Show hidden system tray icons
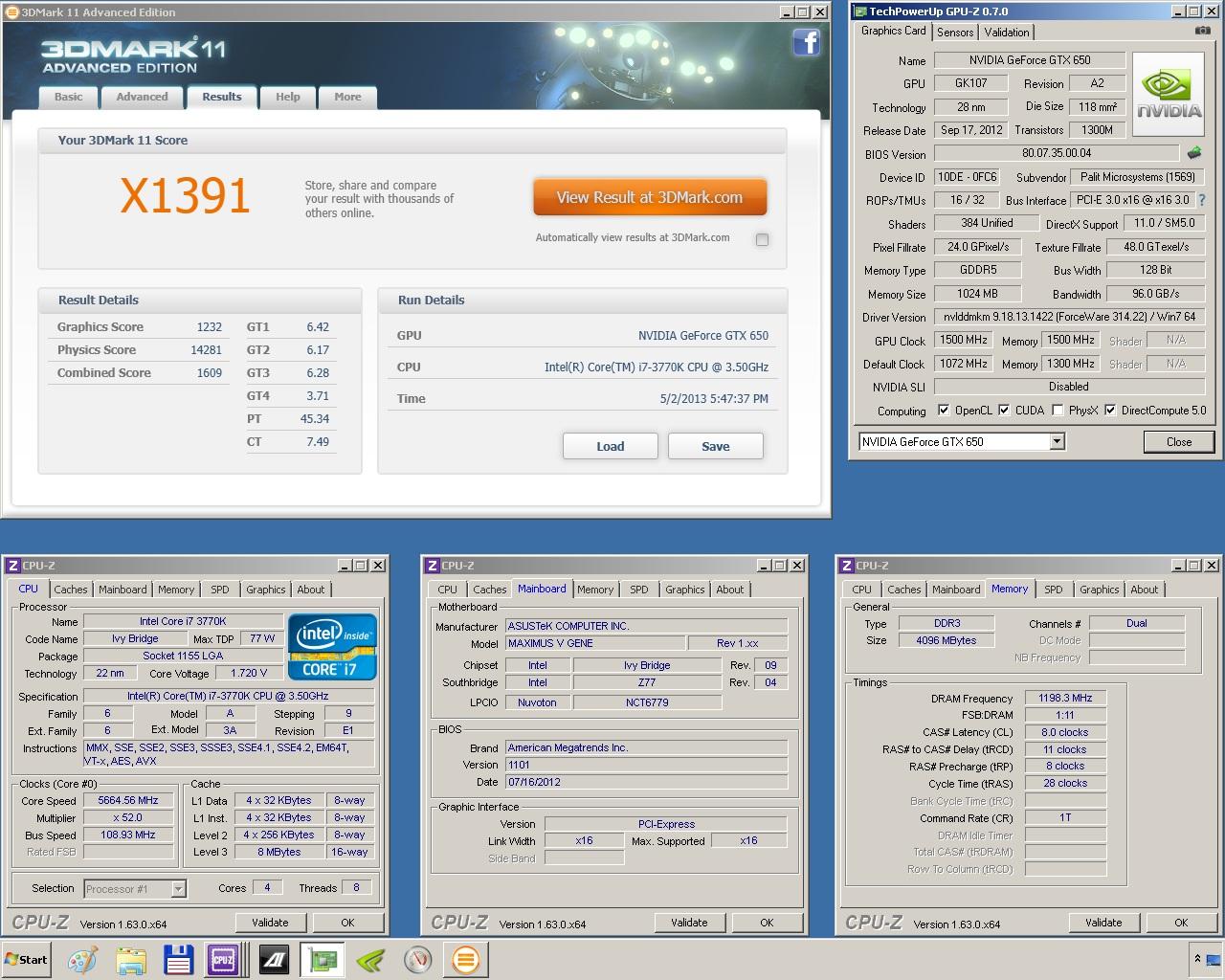 click(x=1196, y=959)
